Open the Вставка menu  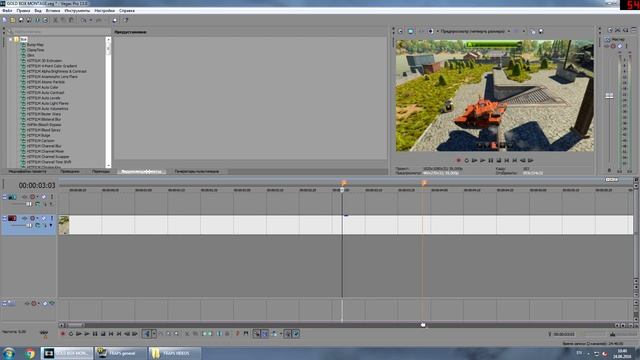coord(53,11)
